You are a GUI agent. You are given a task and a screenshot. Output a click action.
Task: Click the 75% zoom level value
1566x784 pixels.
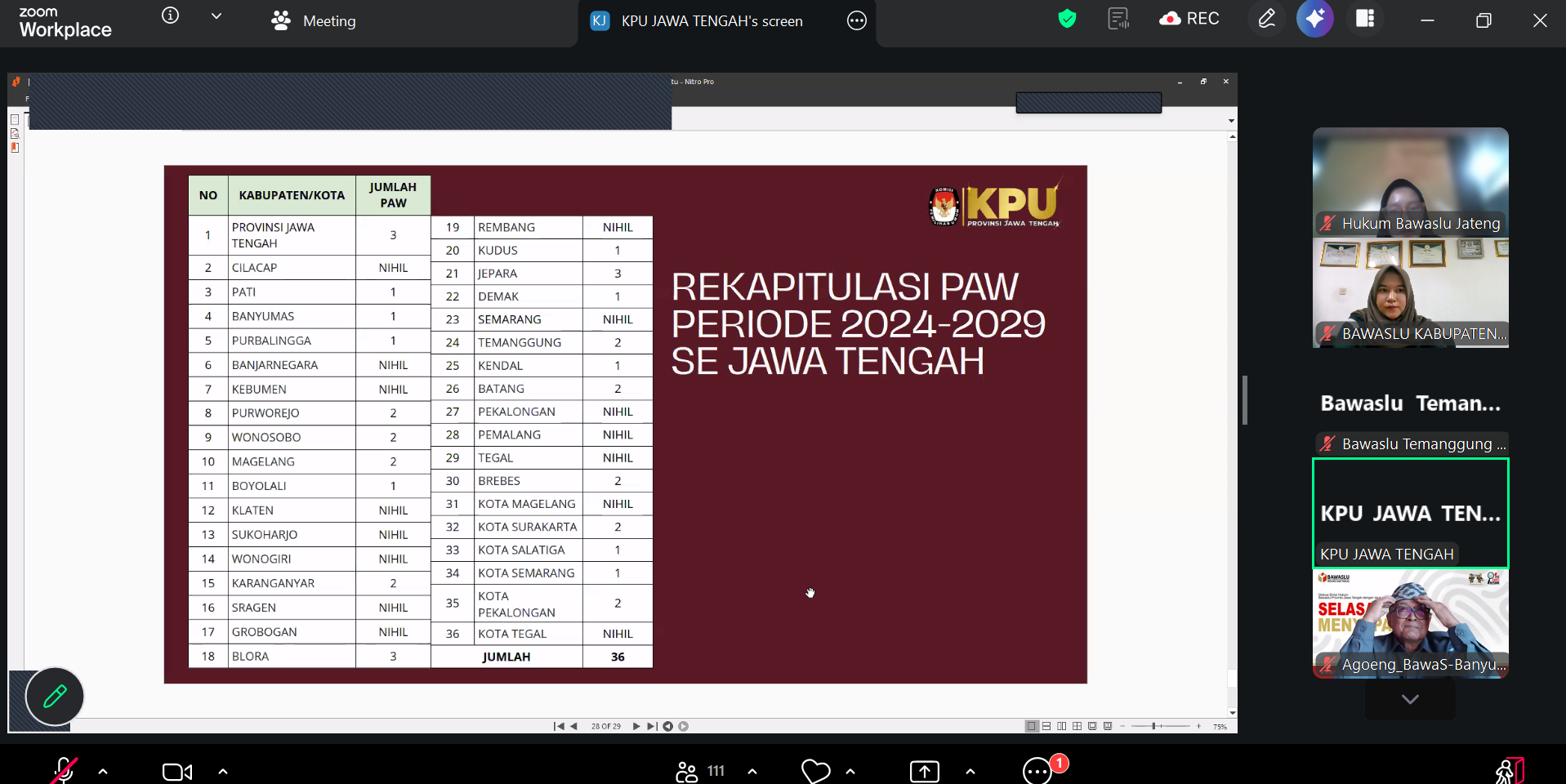(1220, 726)
